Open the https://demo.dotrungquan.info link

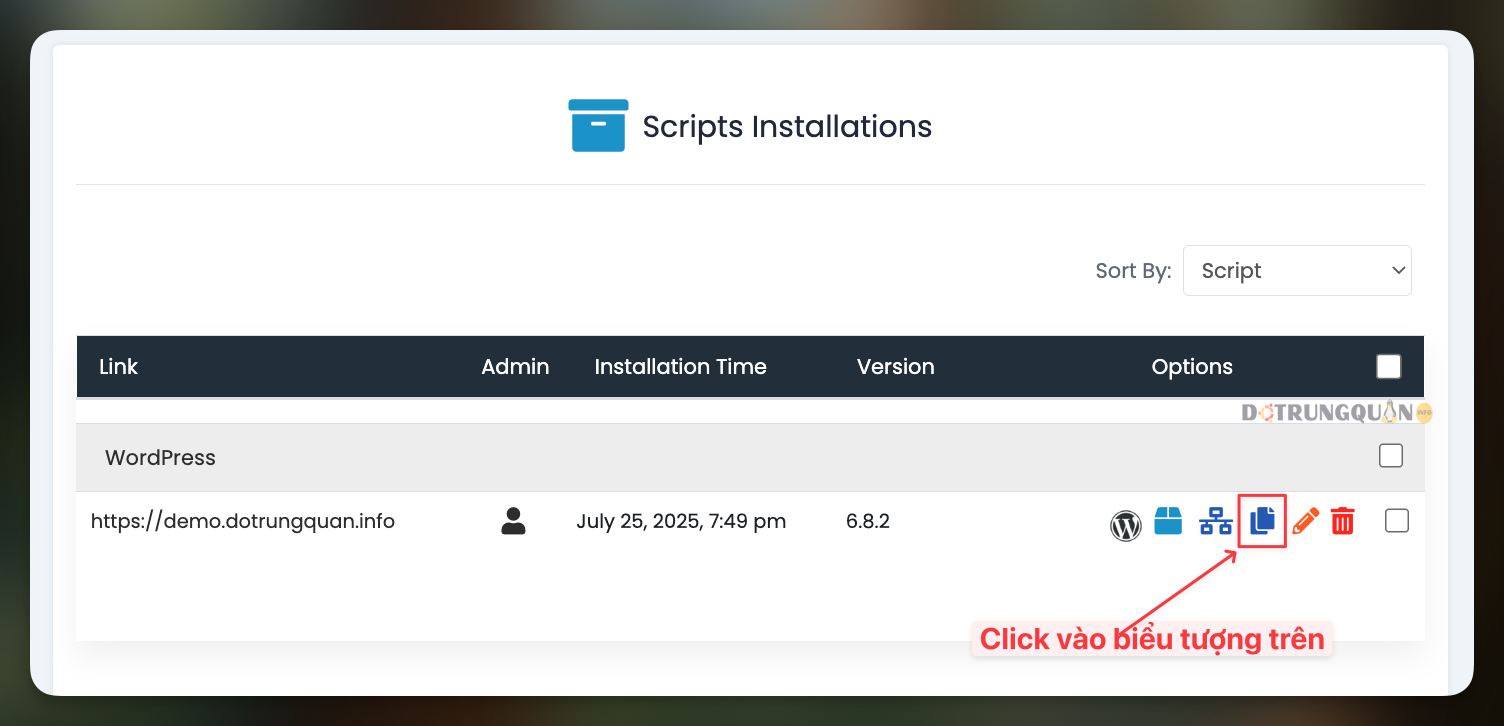(x=242, y=521)
